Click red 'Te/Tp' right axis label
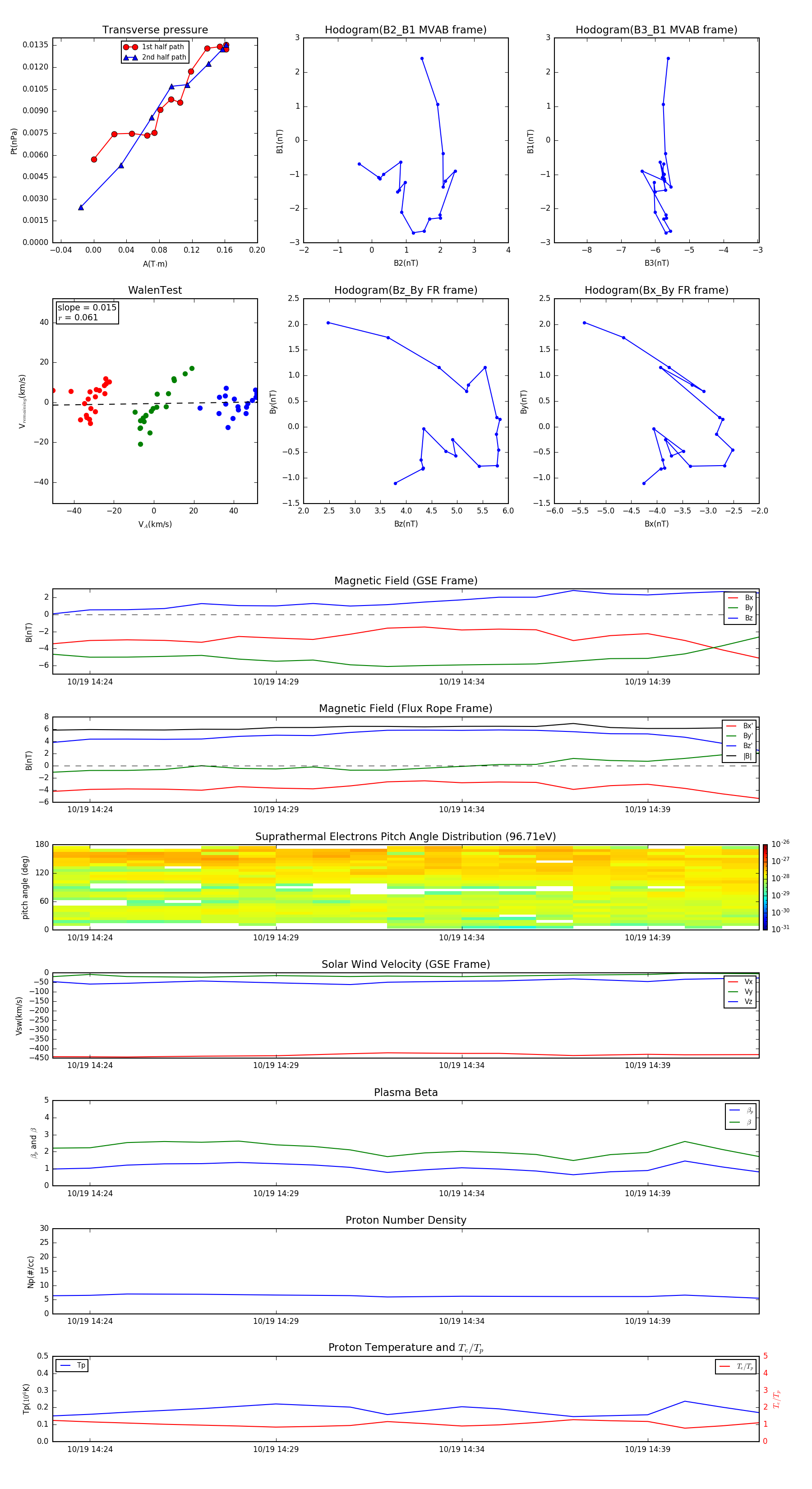 pyautogui.click(x=777, y=1399)
